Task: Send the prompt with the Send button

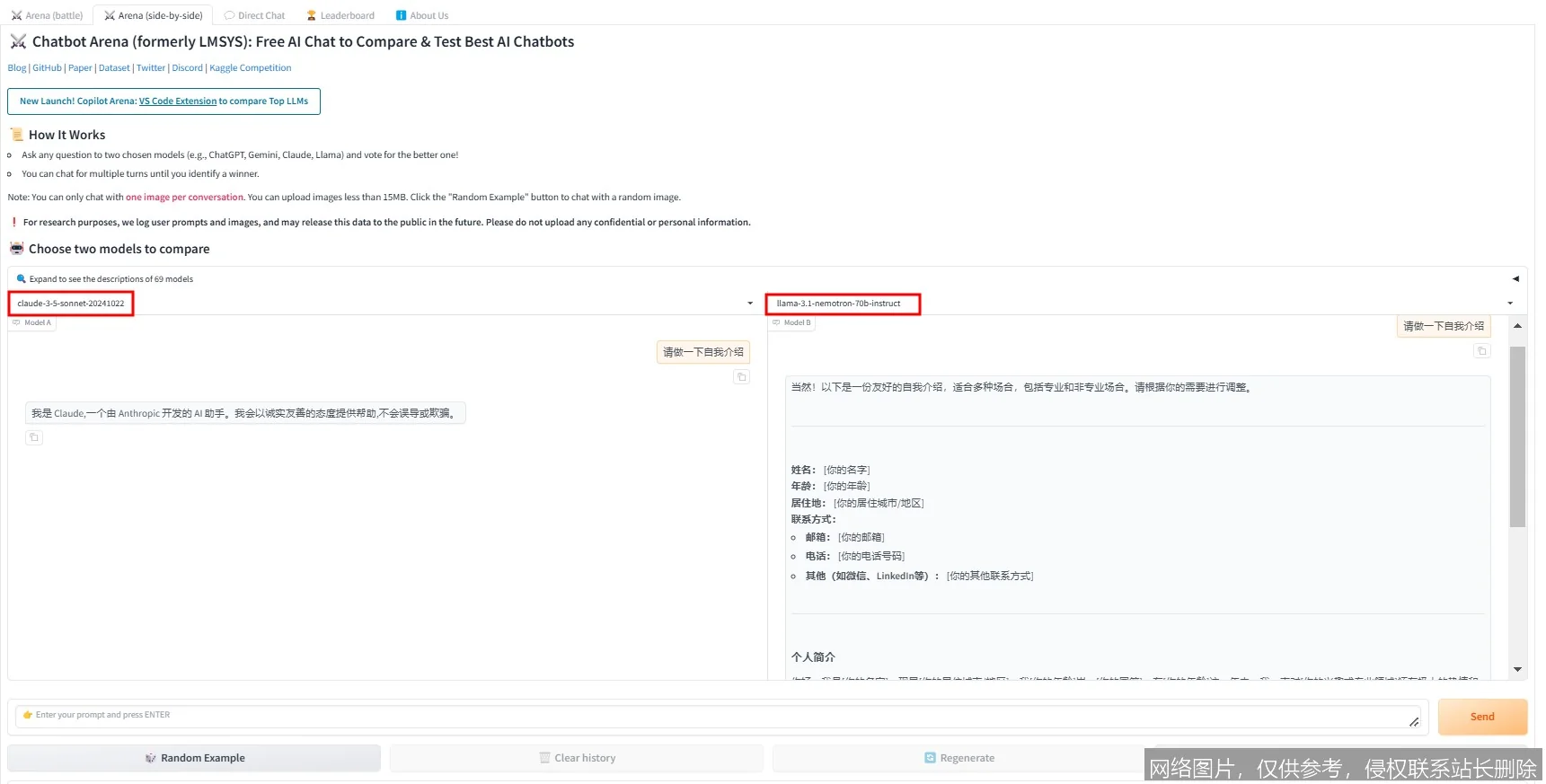Action: click(1482, 717)
